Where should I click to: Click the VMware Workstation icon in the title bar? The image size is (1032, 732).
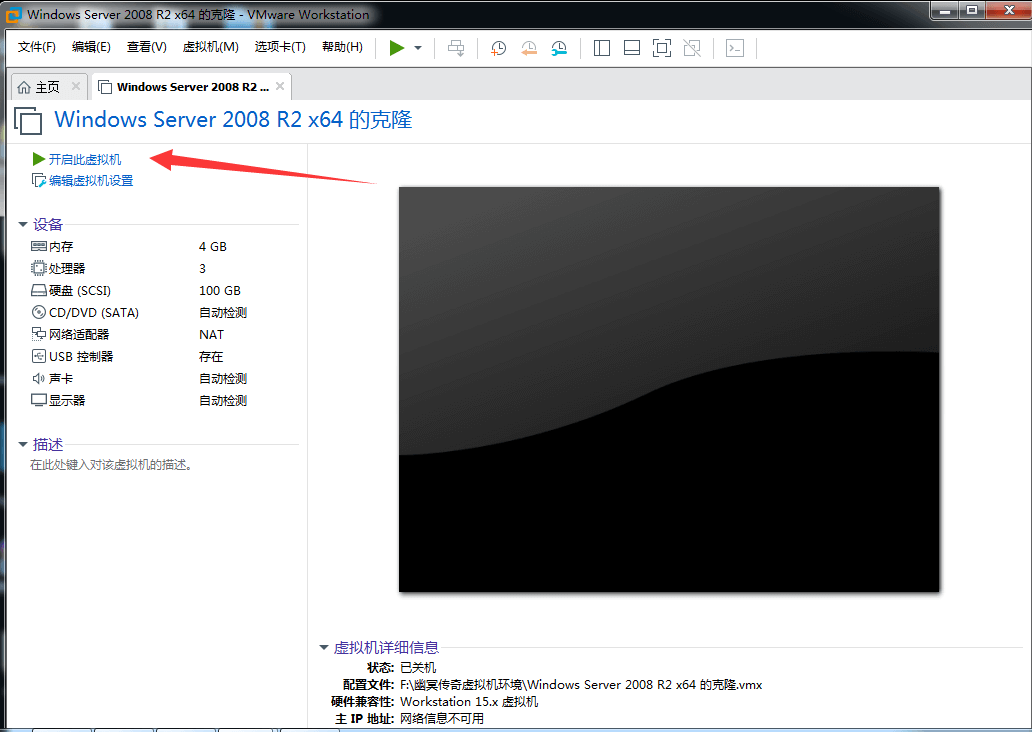pos(13,14)
